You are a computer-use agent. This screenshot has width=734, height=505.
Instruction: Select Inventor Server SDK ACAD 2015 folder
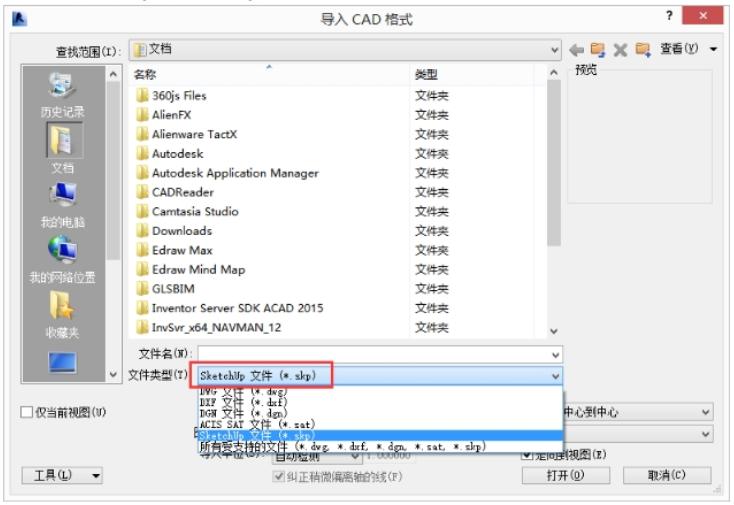tap(230, 308)
